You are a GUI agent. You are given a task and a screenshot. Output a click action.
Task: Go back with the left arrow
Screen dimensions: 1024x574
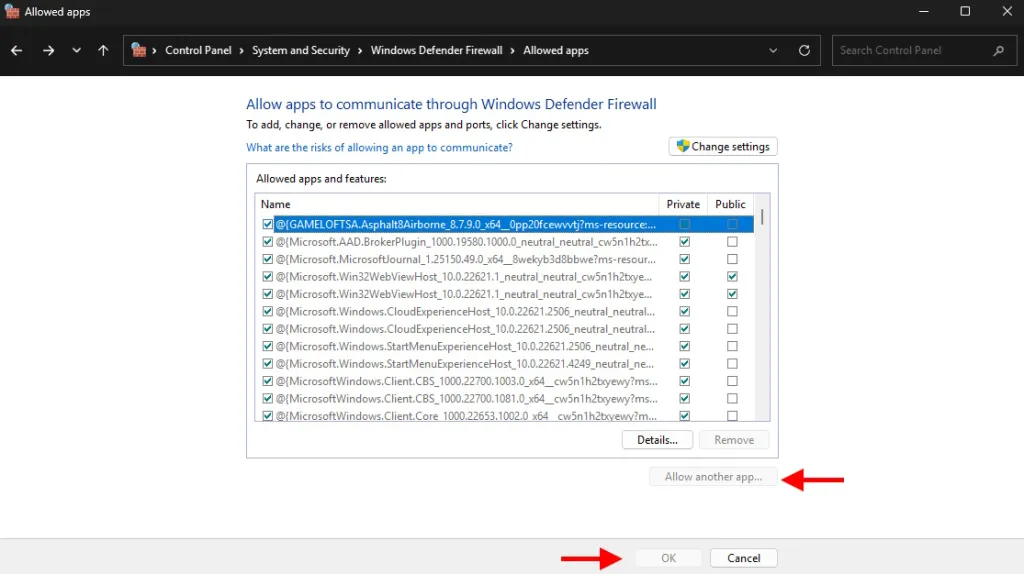[x=16, y=50]
